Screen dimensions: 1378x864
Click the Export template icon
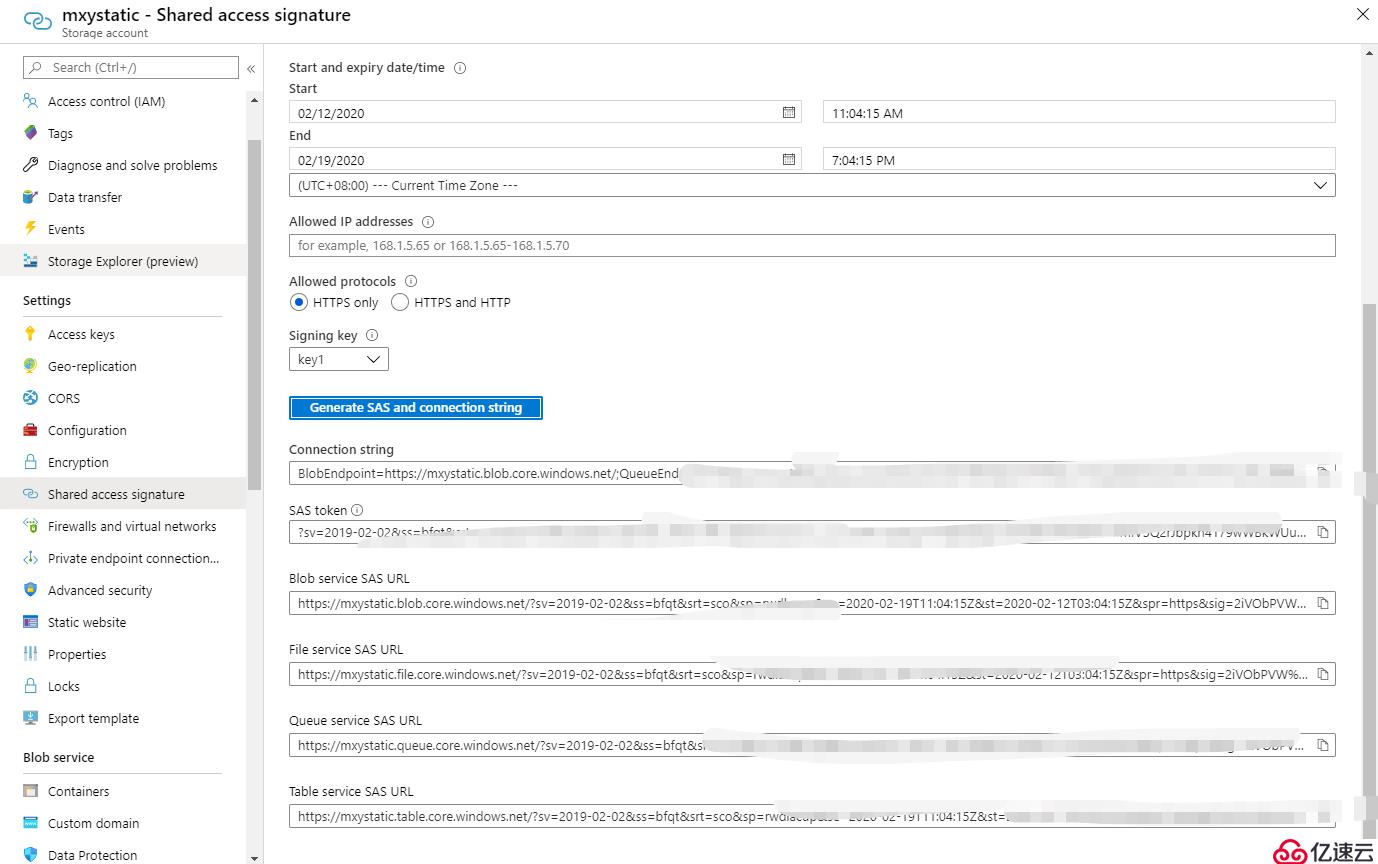pyautogui.click(x=30, y=718)
